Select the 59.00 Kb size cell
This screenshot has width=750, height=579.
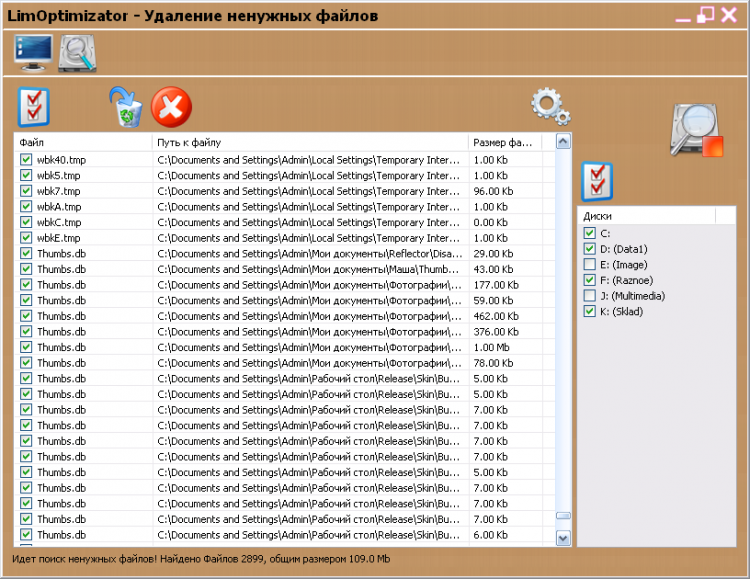tap(493, 301)
